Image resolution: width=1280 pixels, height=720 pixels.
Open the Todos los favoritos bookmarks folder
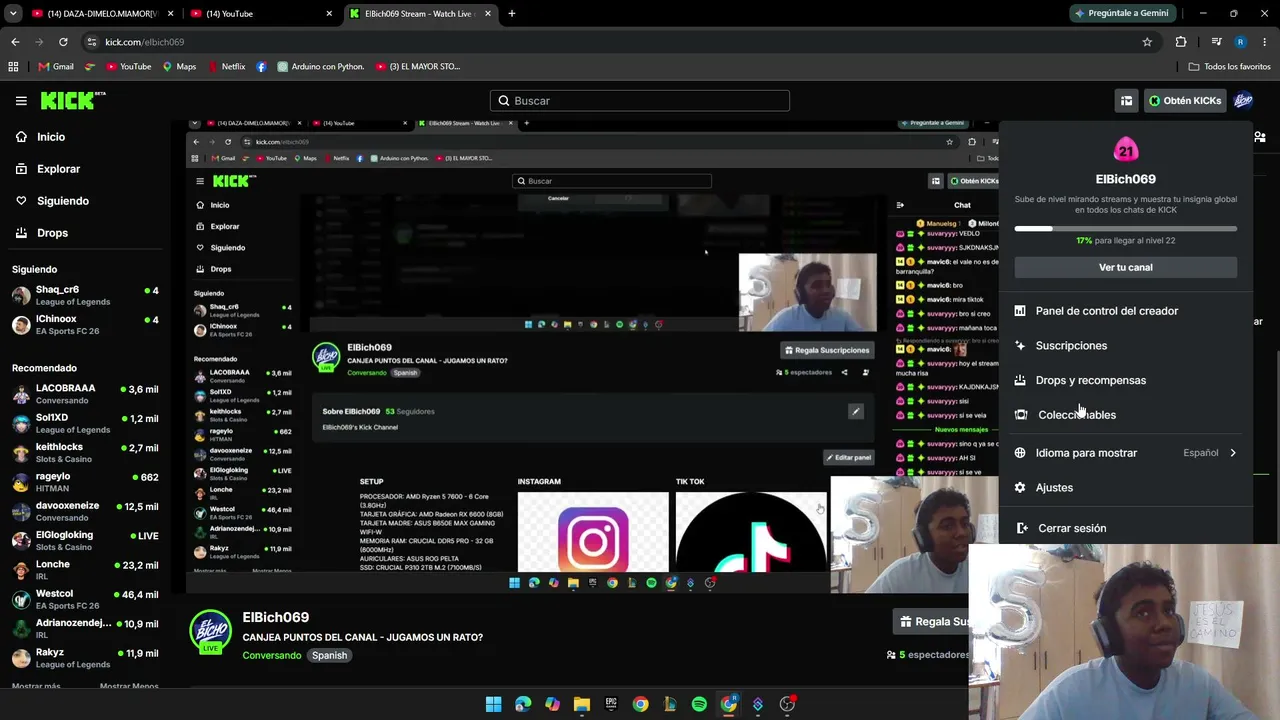1229,67
